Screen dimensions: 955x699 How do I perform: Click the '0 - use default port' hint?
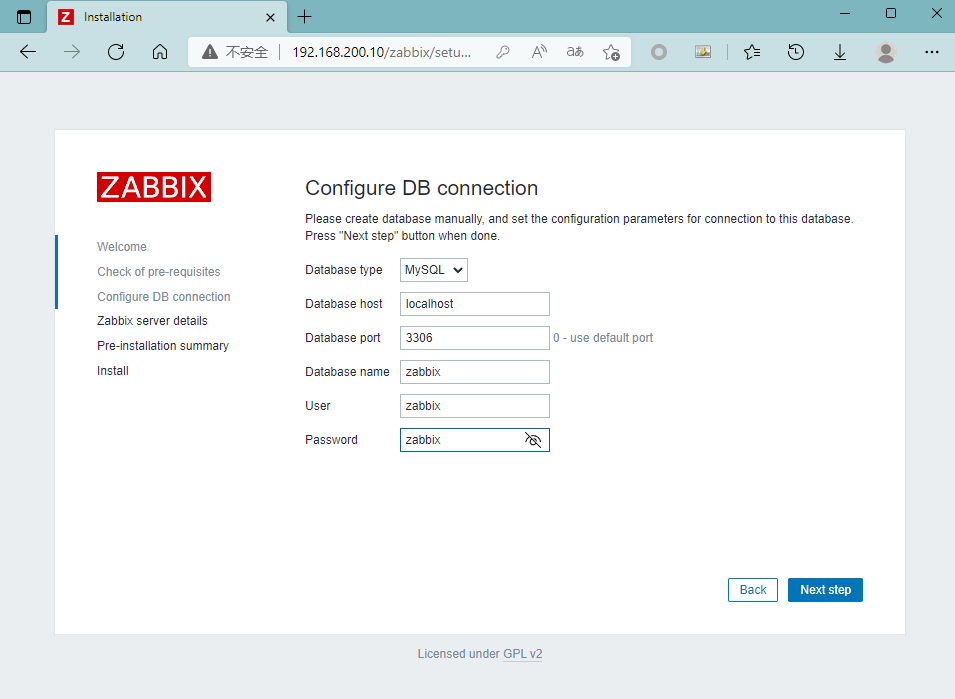click(603, 338)
